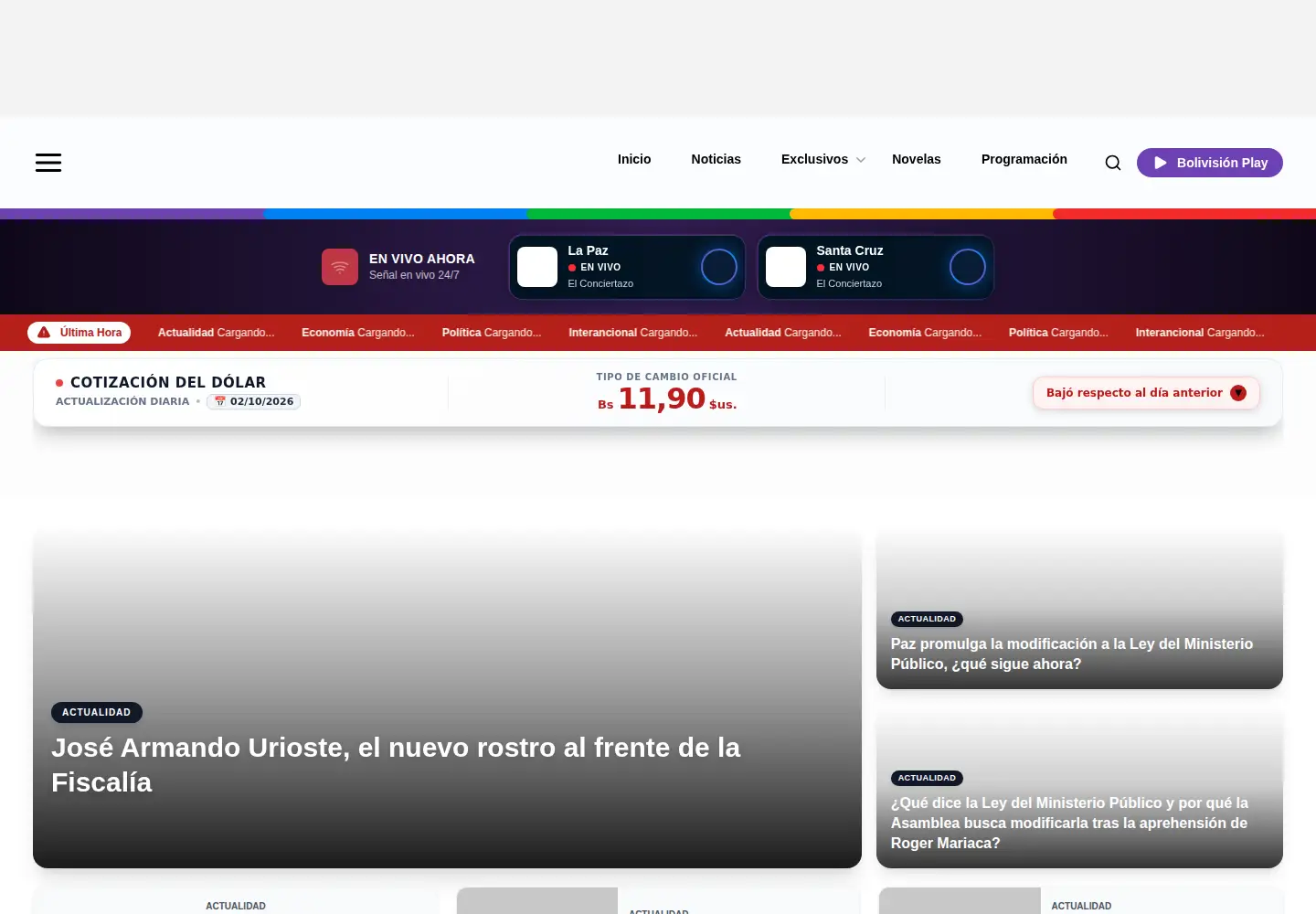Click the 'ACTUALIZACIÓN DIARIA' label
This screenshot has height=914, width=1316.
(122, 401)
